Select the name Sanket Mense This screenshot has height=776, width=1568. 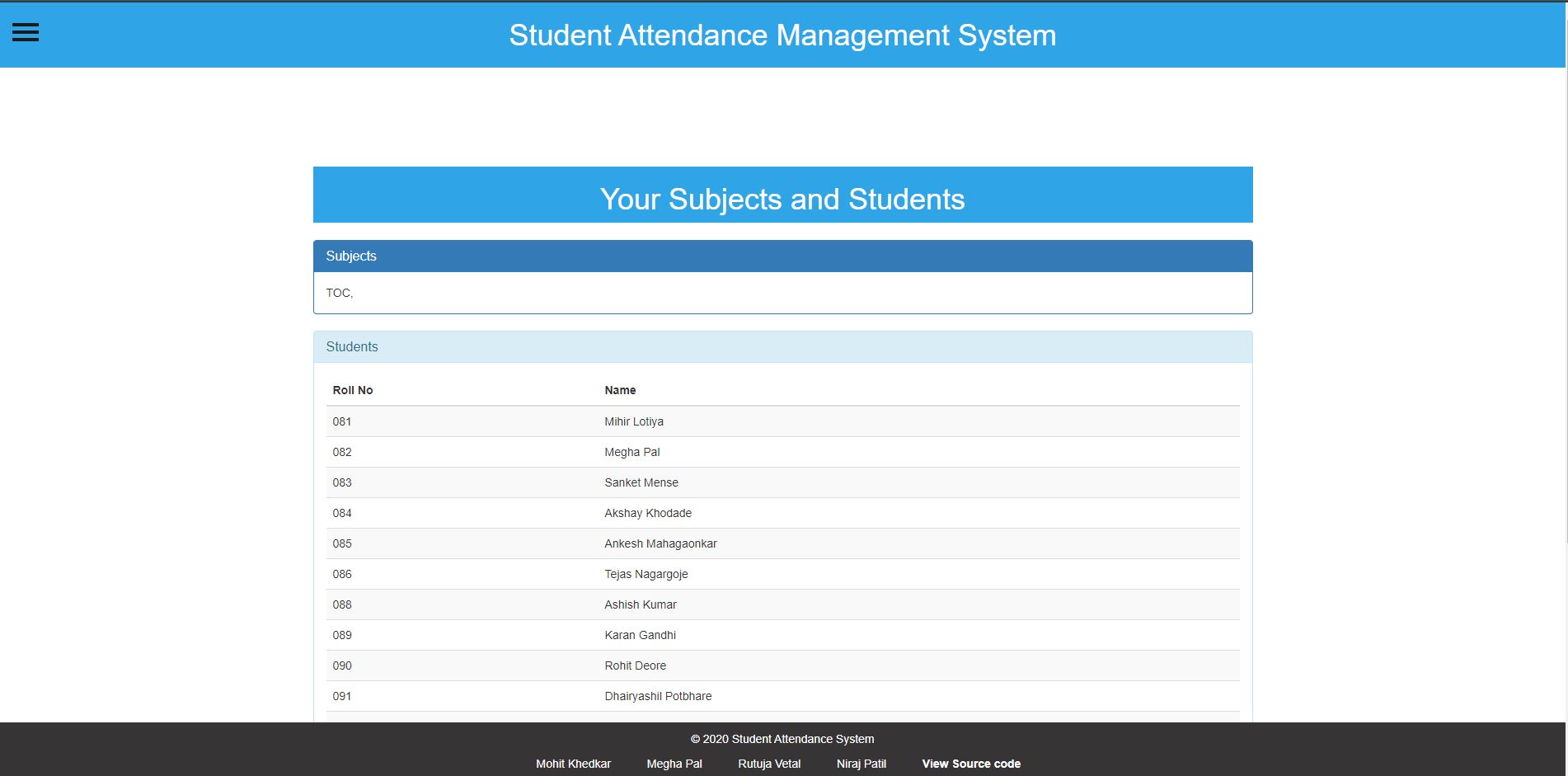pos(641,482)
